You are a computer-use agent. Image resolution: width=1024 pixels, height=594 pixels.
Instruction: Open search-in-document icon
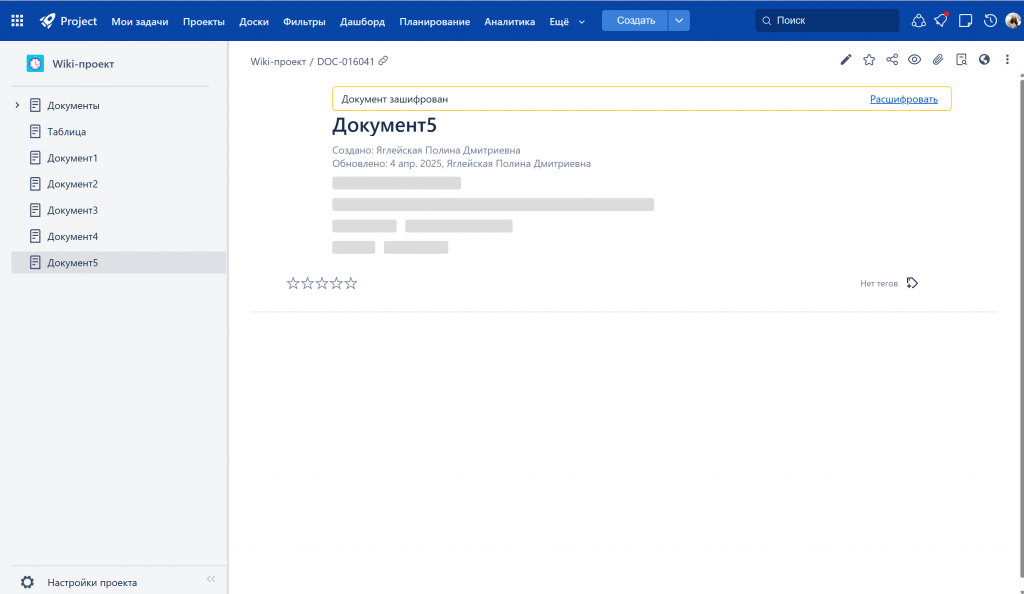961,59
